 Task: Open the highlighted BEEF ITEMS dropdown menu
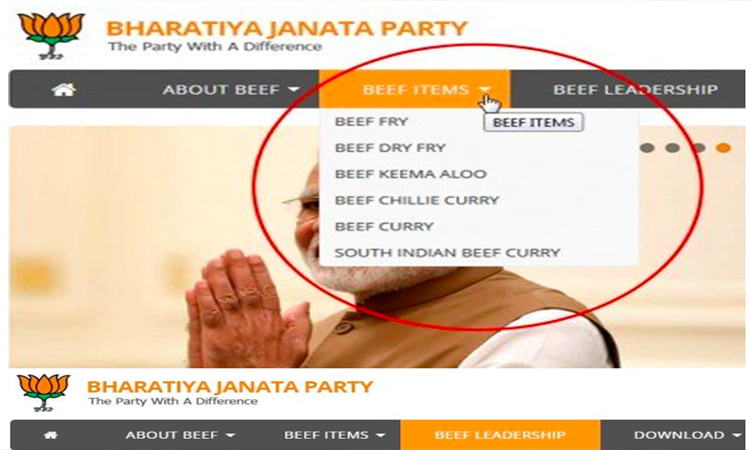[415, 89]
